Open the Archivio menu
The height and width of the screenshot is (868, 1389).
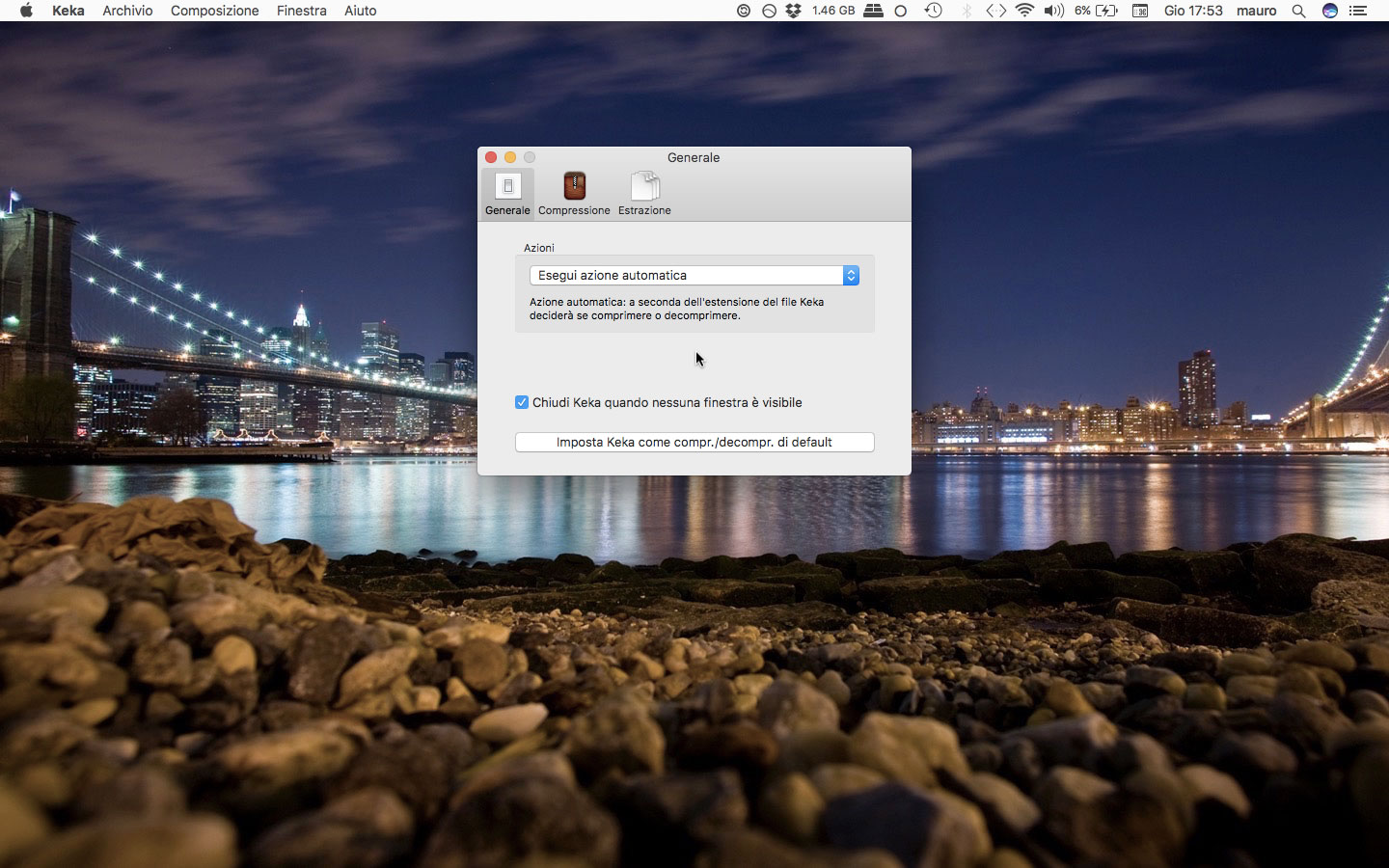pos(127,11)
